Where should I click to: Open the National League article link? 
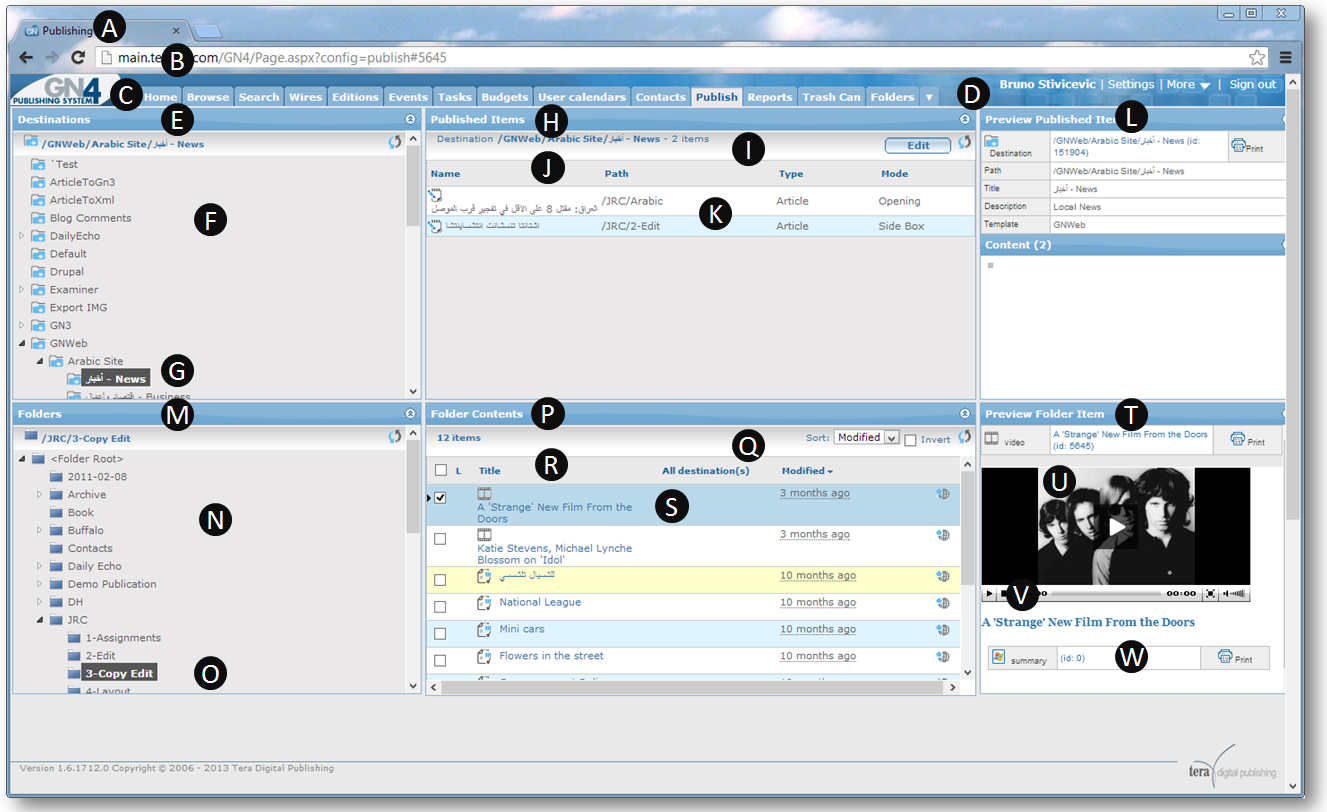point(540,602)
